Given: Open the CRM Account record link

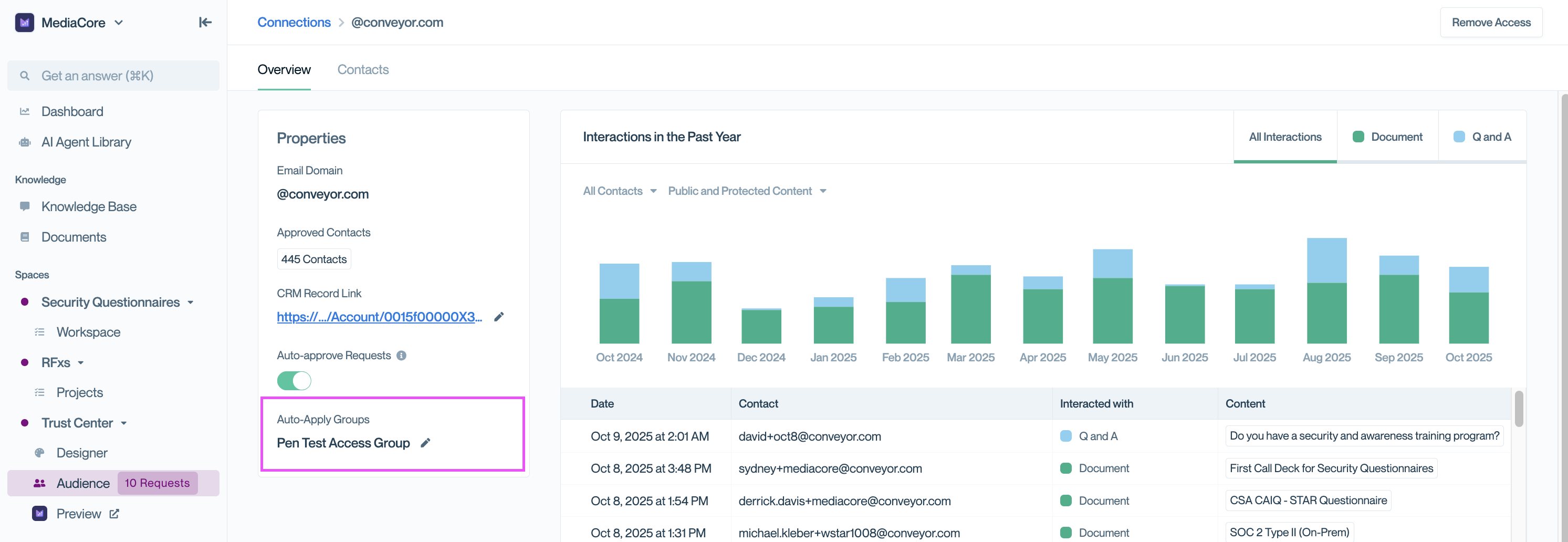Looking at the screenshot, I should (379, 317).
